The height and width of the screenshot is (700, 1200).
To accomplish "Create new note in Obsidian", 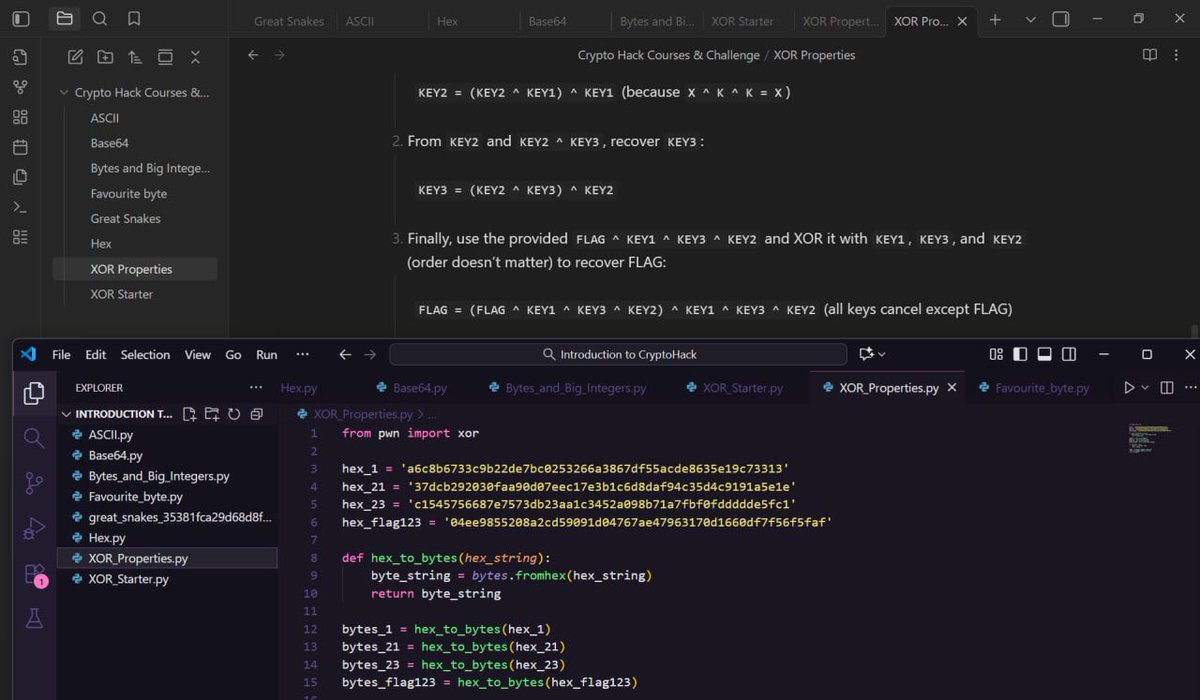I will [75, 57].
